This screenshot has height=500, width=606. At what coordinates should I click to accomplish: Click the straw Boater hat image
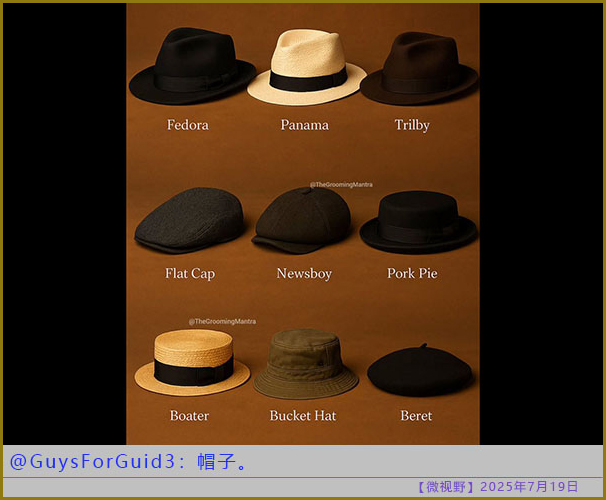(x=191, y=364)
